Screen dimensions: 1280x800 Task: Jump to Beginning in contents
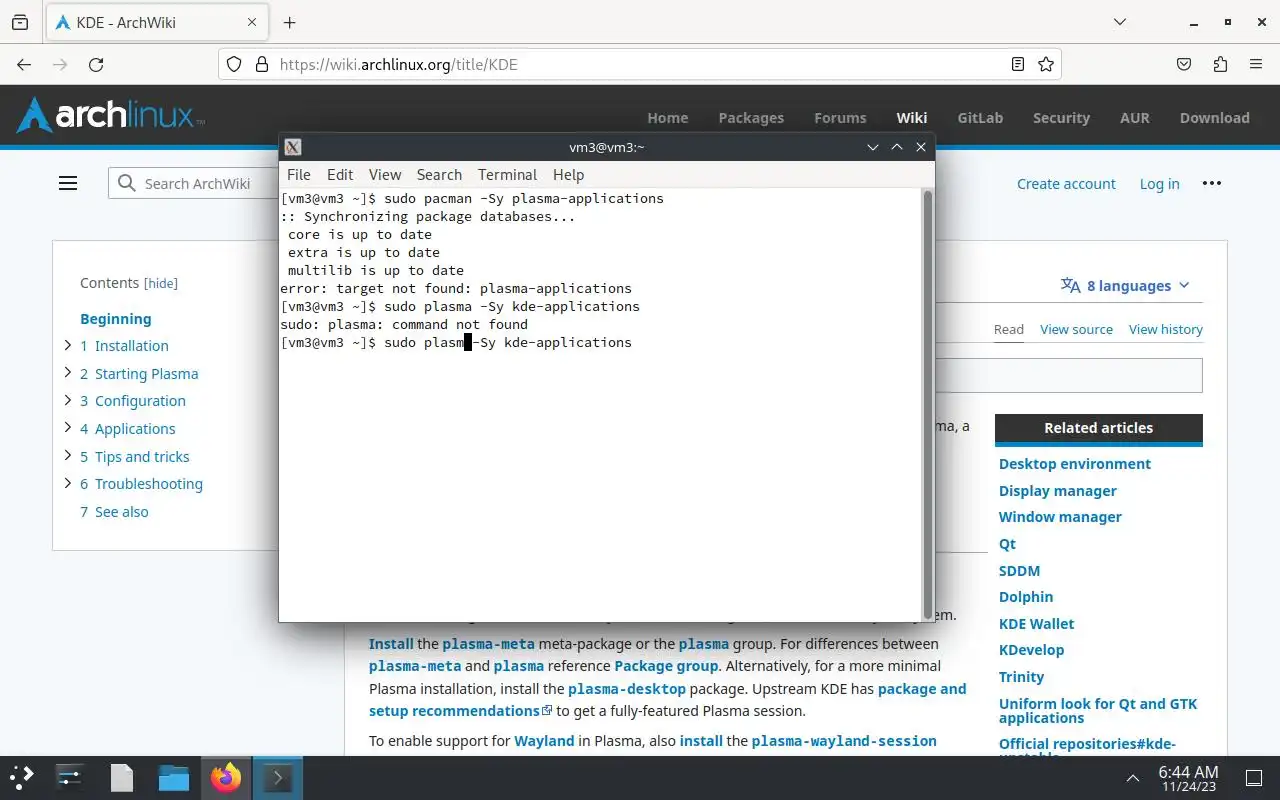coord(116,319)
